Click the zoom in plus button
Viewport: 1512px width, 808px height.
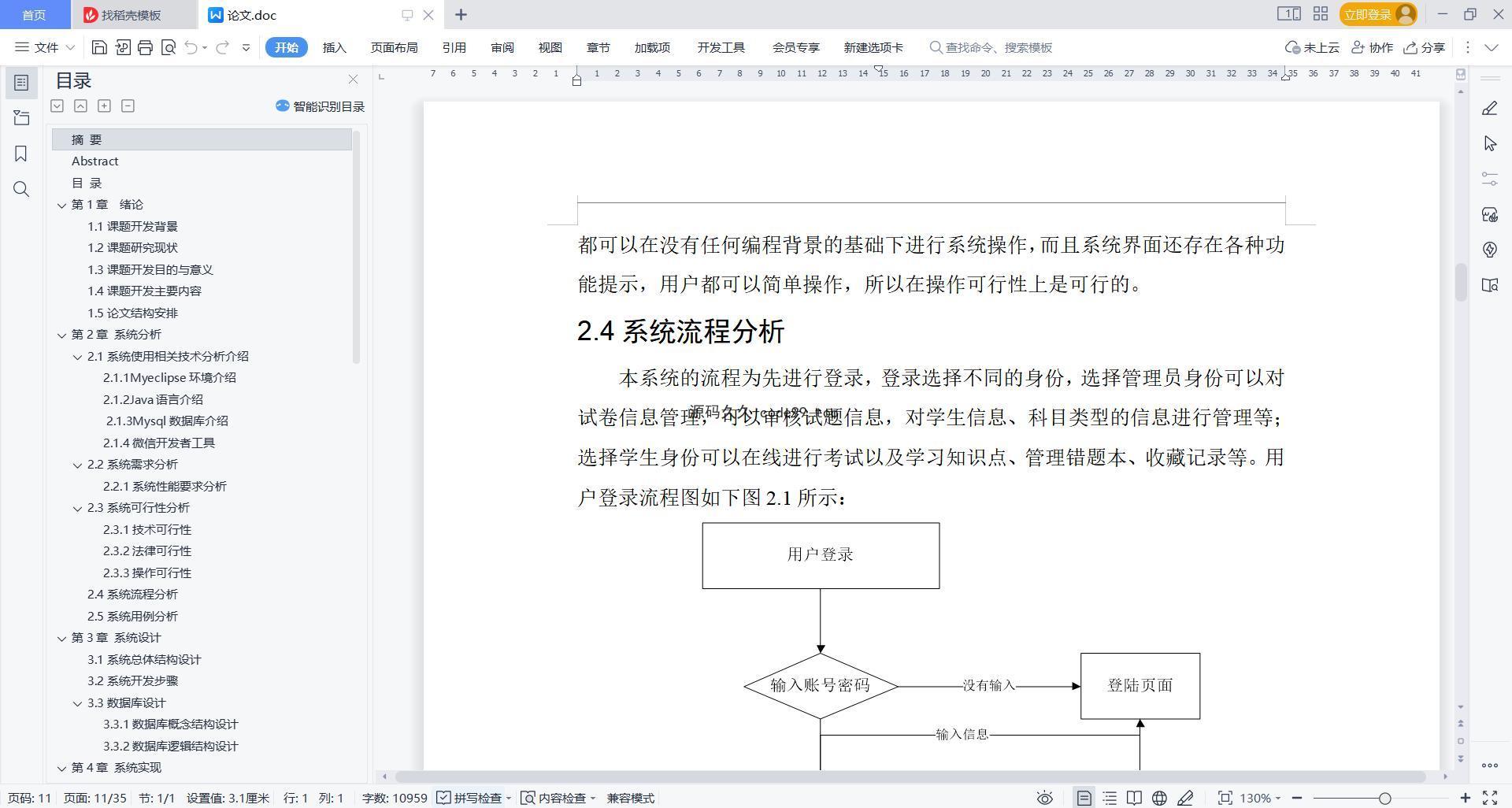pyautogui.click(x=1465, y=798)
